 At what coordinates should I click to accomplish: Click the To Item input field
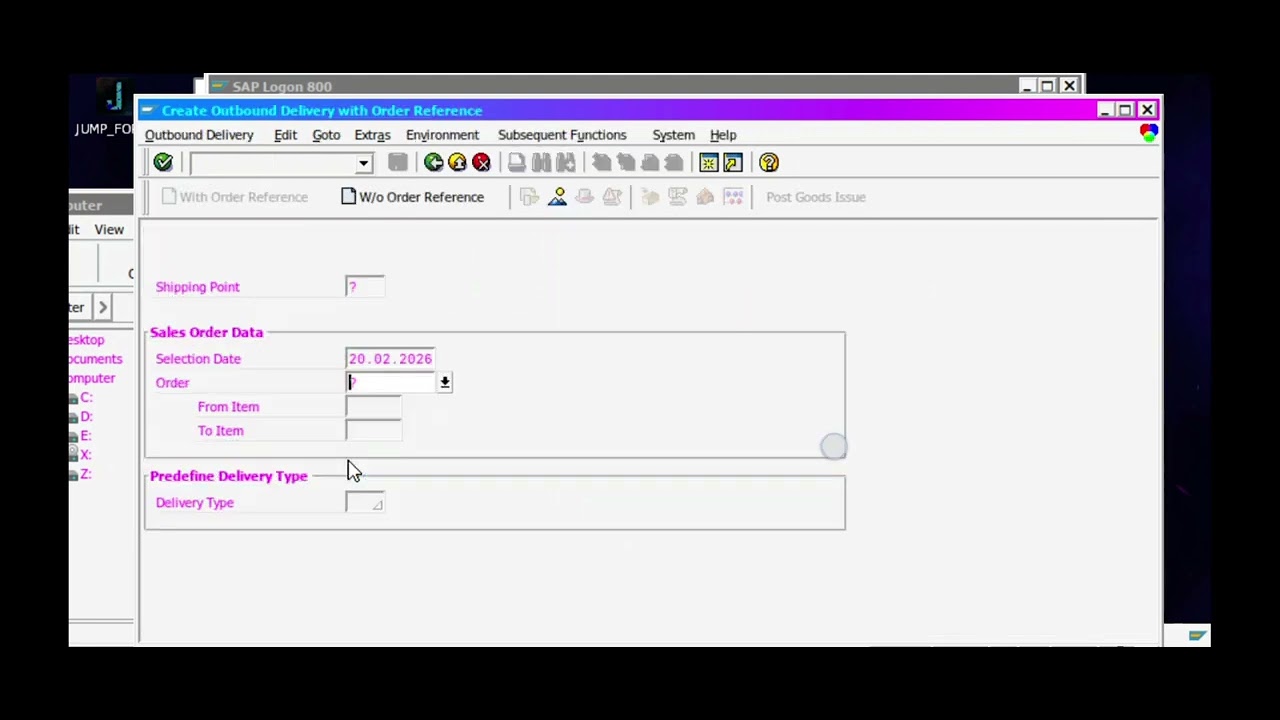coord(373,431)
